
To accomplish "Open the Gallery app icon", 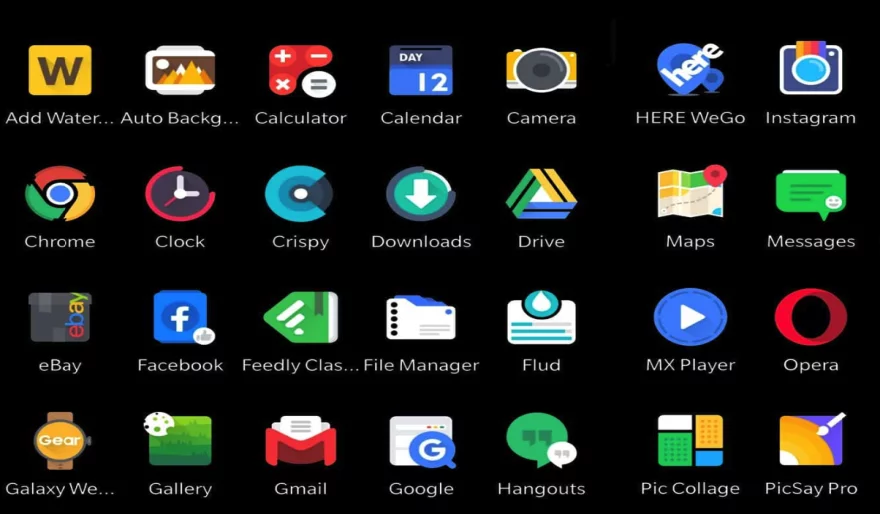I will pos(178,439).
